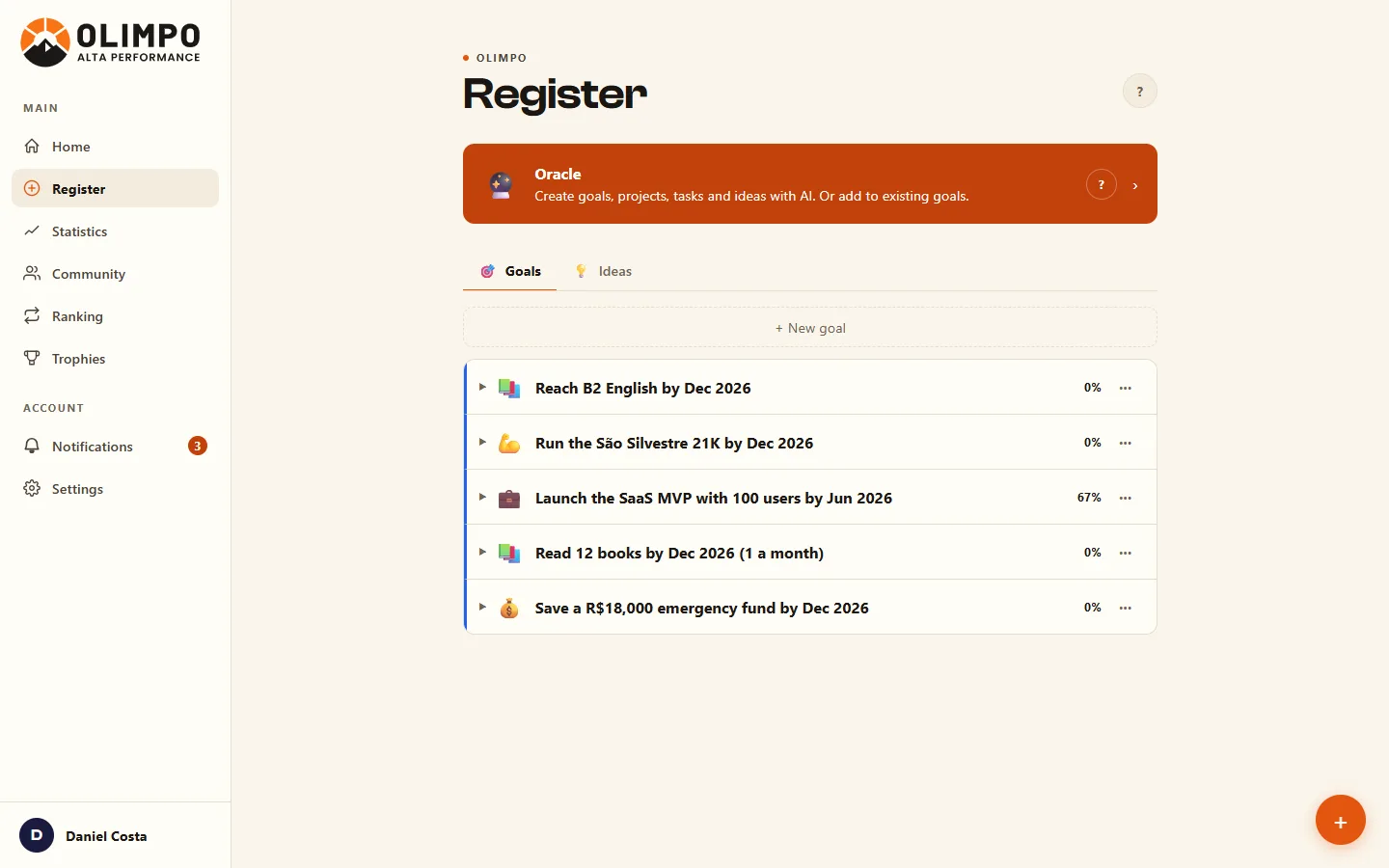
Task: Open more options for São Silvestre 21K goal
Action: coord(1126,443)
